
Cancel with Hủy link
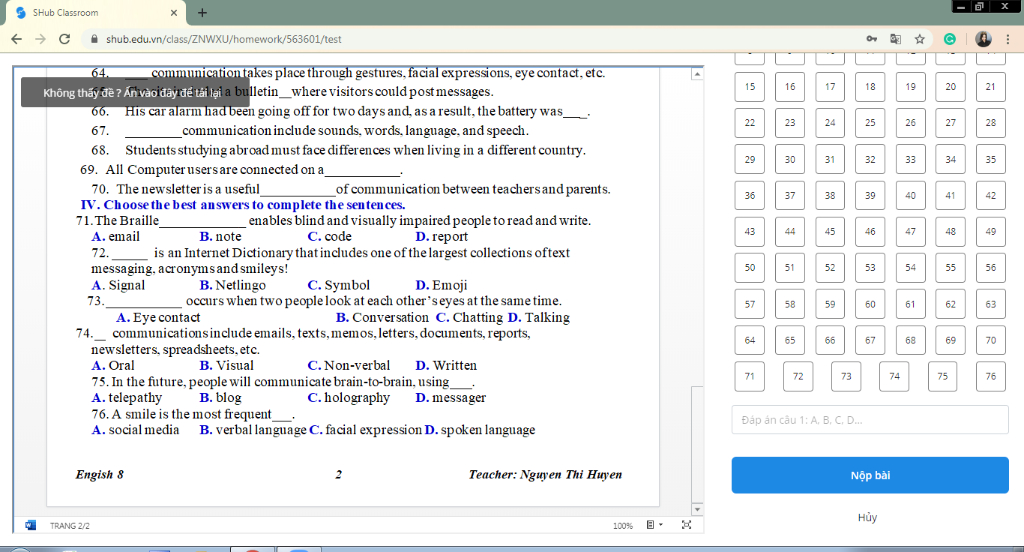click(x=867, y=517)
